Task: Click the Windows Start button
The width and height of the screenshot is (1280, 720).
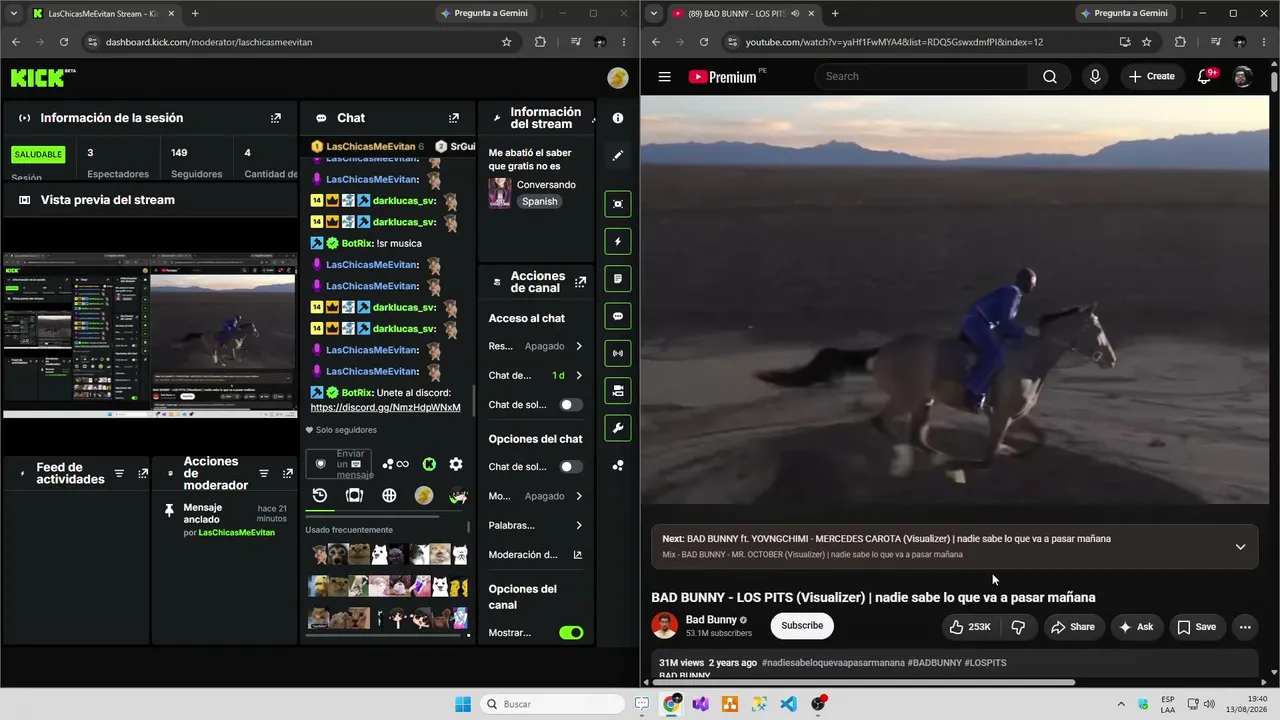Action: (463, 704)
